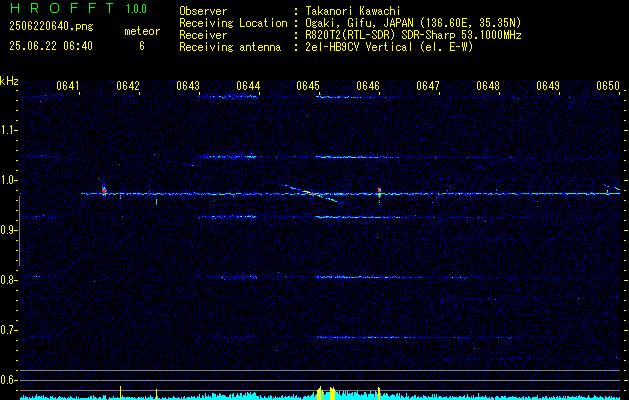Click the R820T2(RTL-SDR) SDR-Sharp 53.1000MHz text

coord(413,35)
